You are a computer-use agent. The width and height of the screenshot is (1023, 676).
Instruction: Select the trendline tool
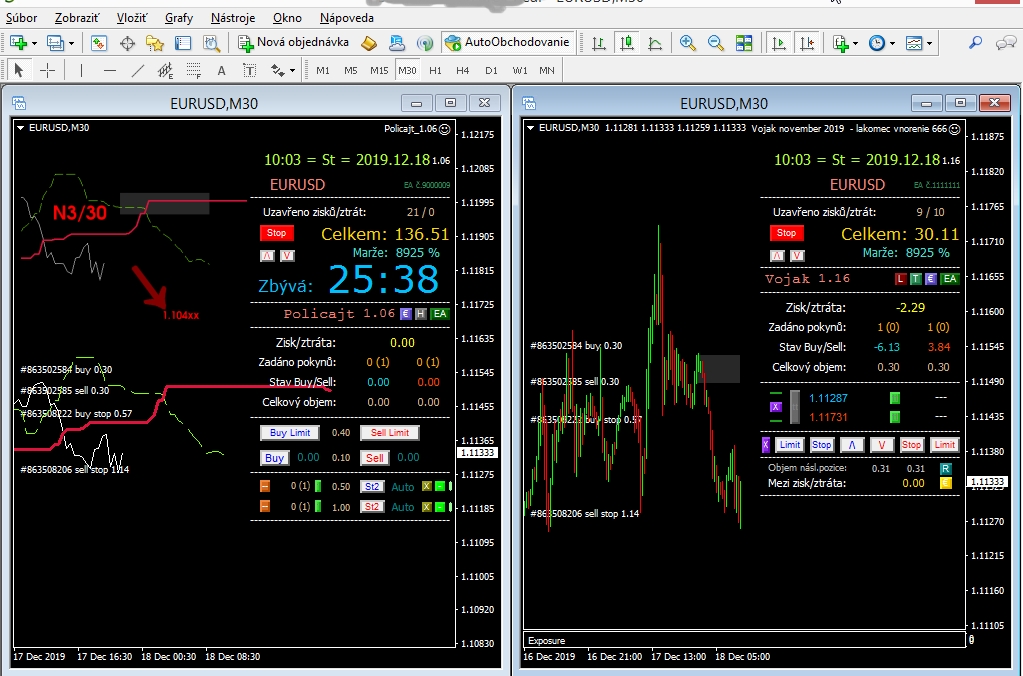(138, 70)
